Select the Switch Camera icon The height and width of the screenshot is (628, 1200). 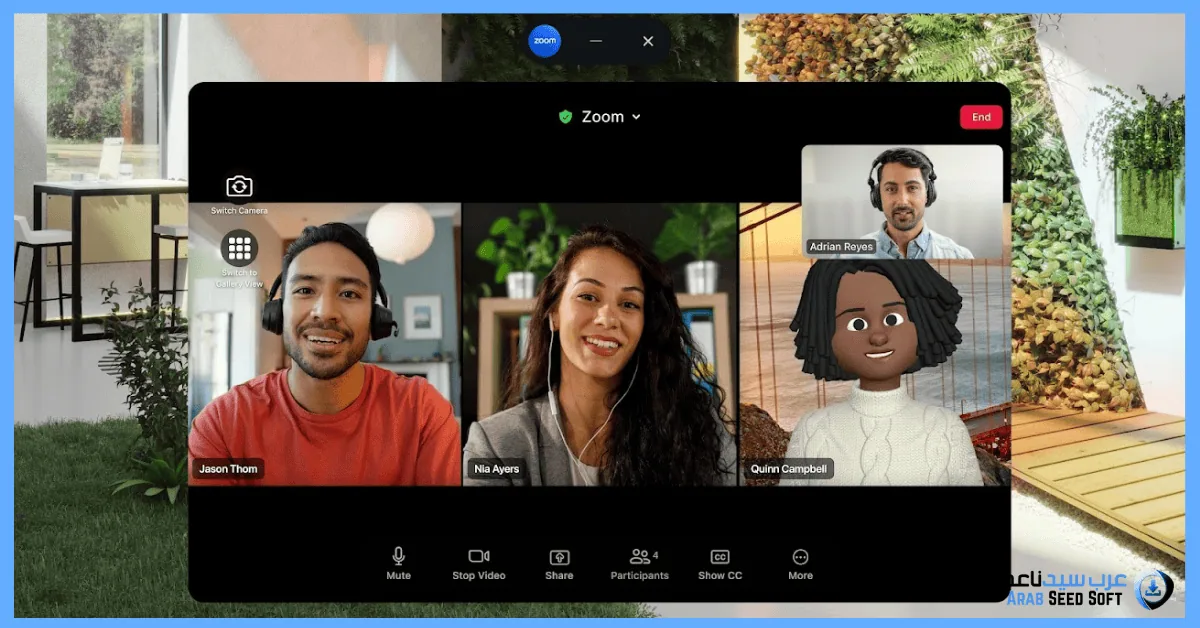point(240,186)
